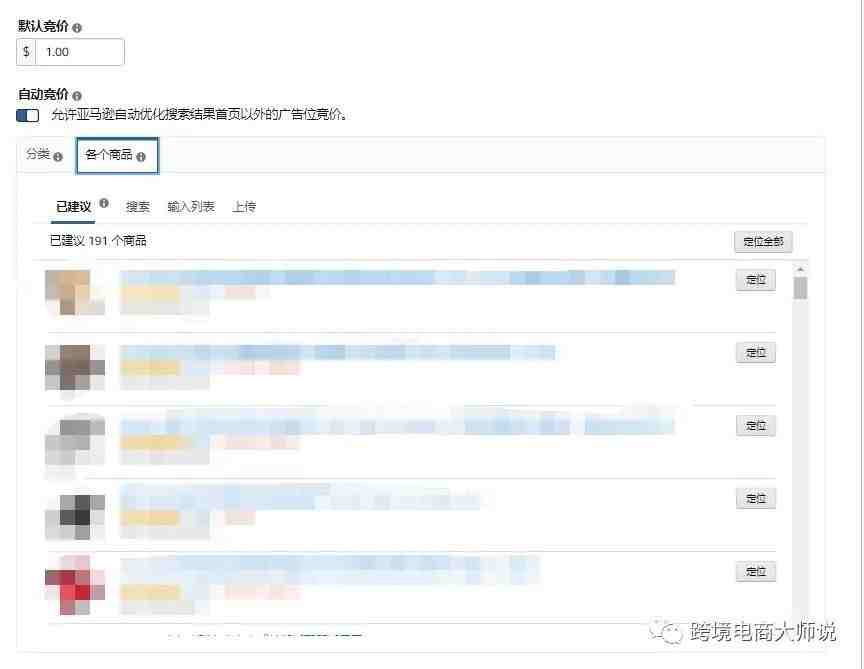Click the 定位全部 button
Screen dimensions: 864x669
763,241
